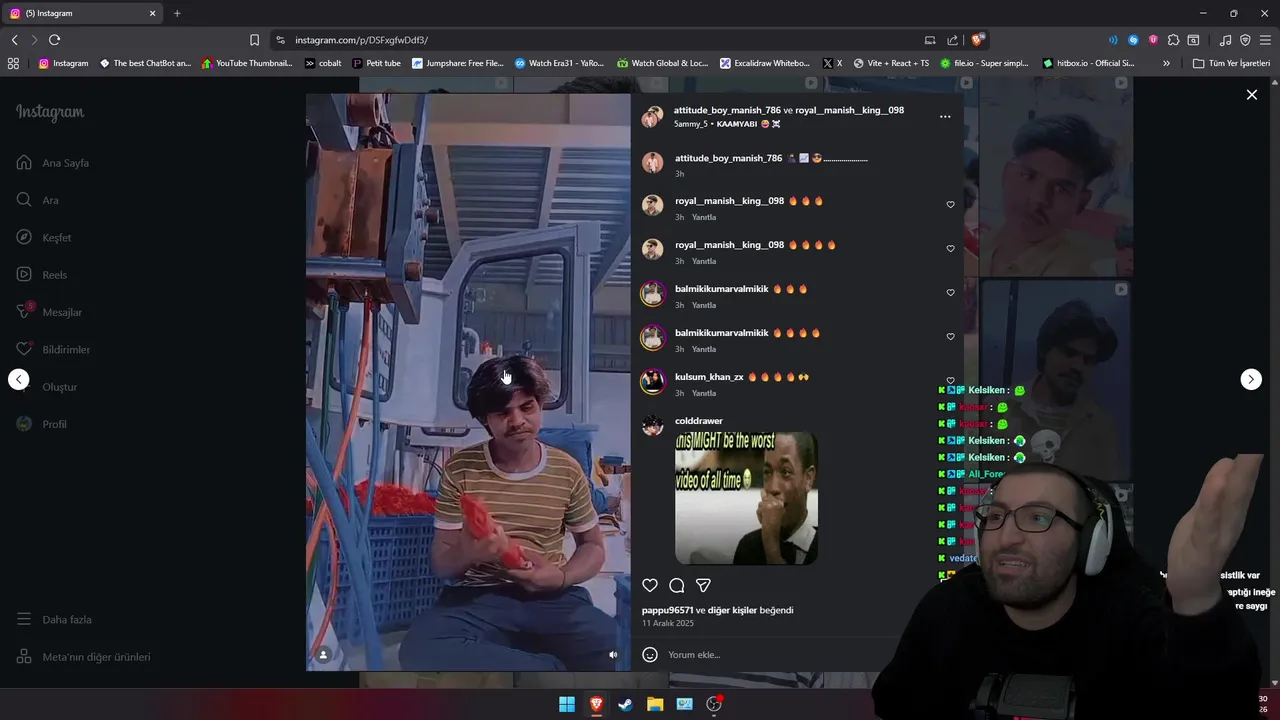Viewport: 1280px width, 720px height.
Task: Like second balmikikumarvalmikik comment
Action: click(x=950, y=336)
